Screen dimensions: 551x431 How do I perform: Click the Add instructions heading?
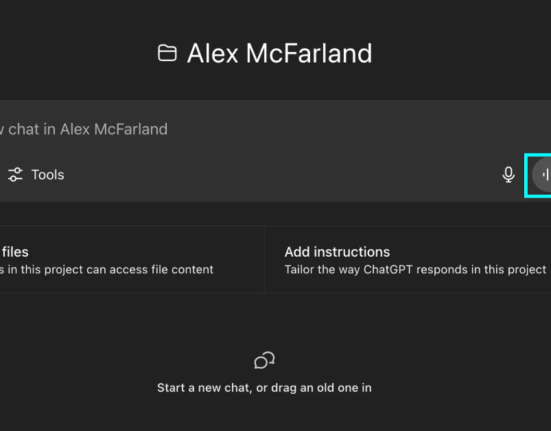[337, 252]
